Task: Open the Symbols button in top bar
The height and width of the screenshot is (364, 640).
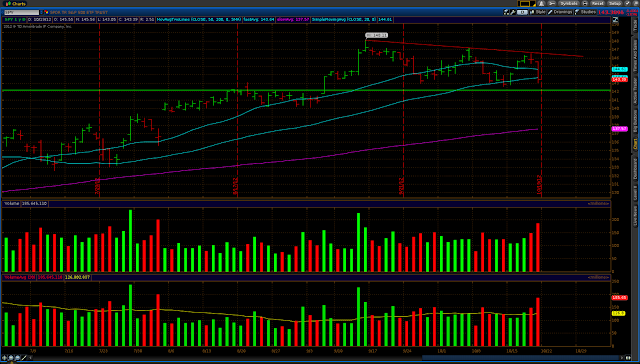Action: click(569, 3)
